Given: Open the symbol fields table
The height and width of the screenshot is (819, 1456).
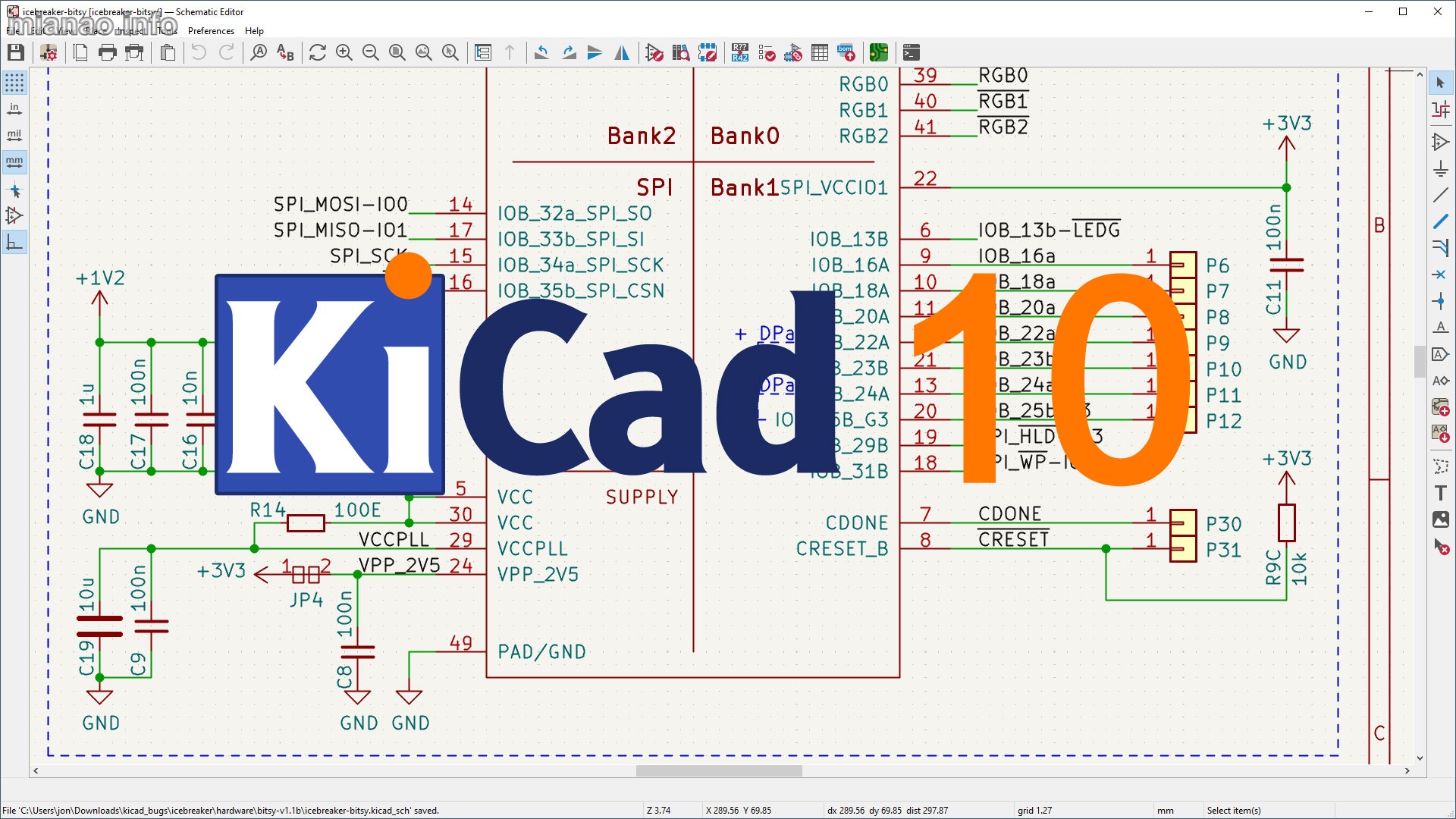Looking at the screenshot, I should pos(820,52).
